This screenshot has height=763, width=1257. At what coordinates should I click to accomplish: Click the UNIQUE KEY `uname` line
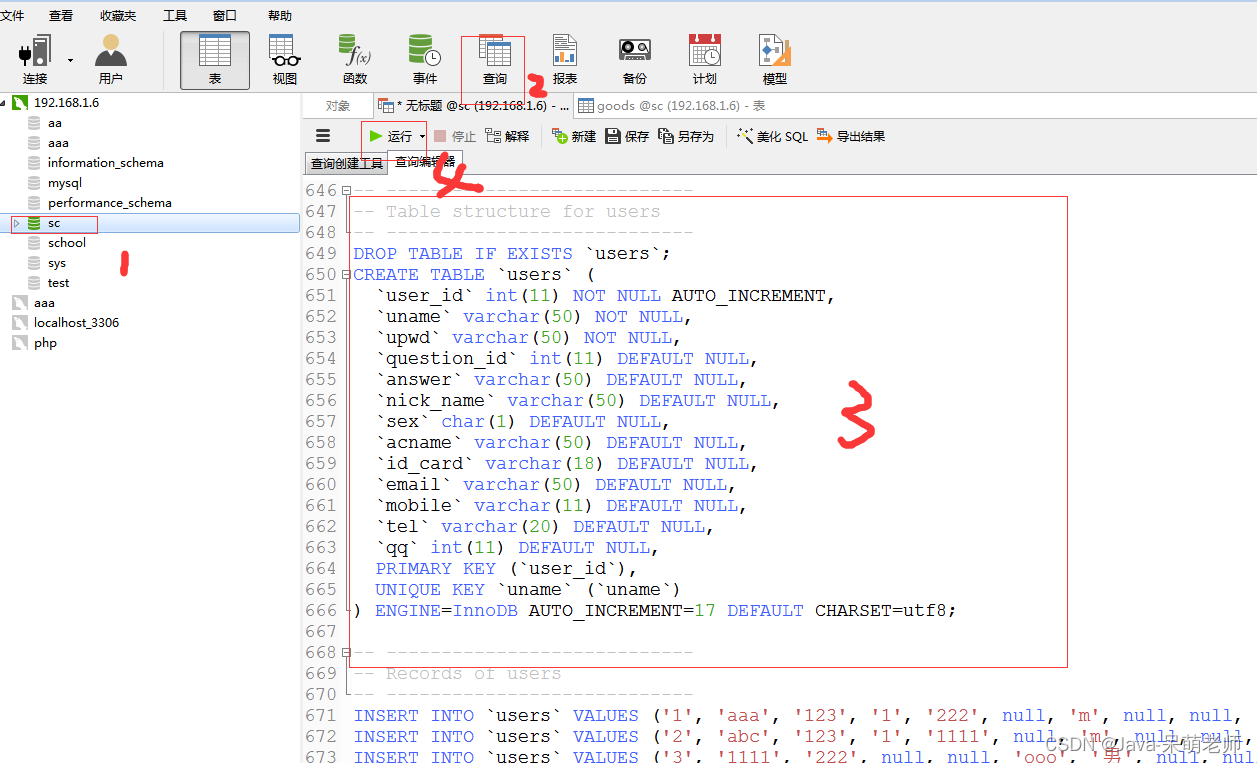point(528,590)
